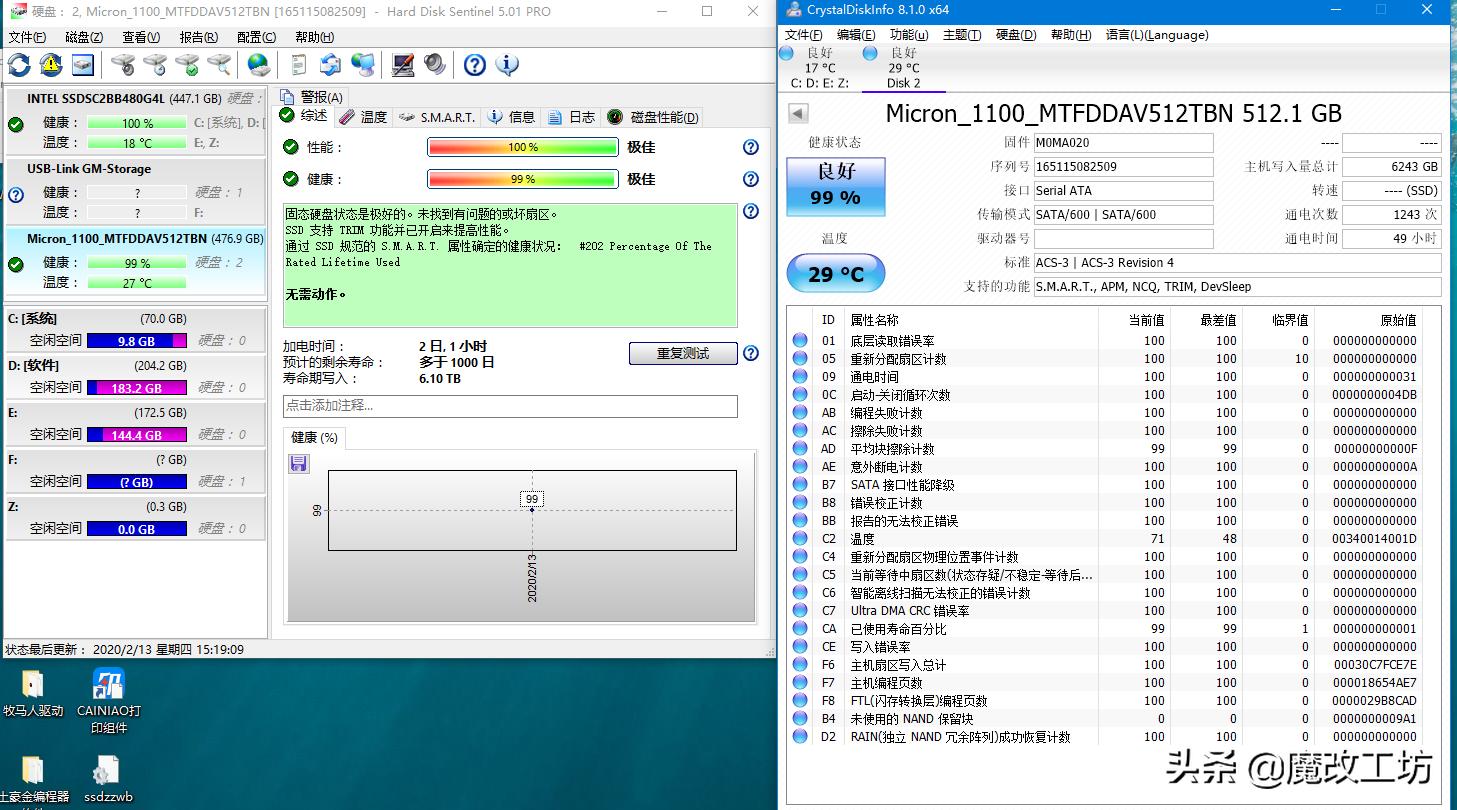Click the report document toolbar icon

296,64
